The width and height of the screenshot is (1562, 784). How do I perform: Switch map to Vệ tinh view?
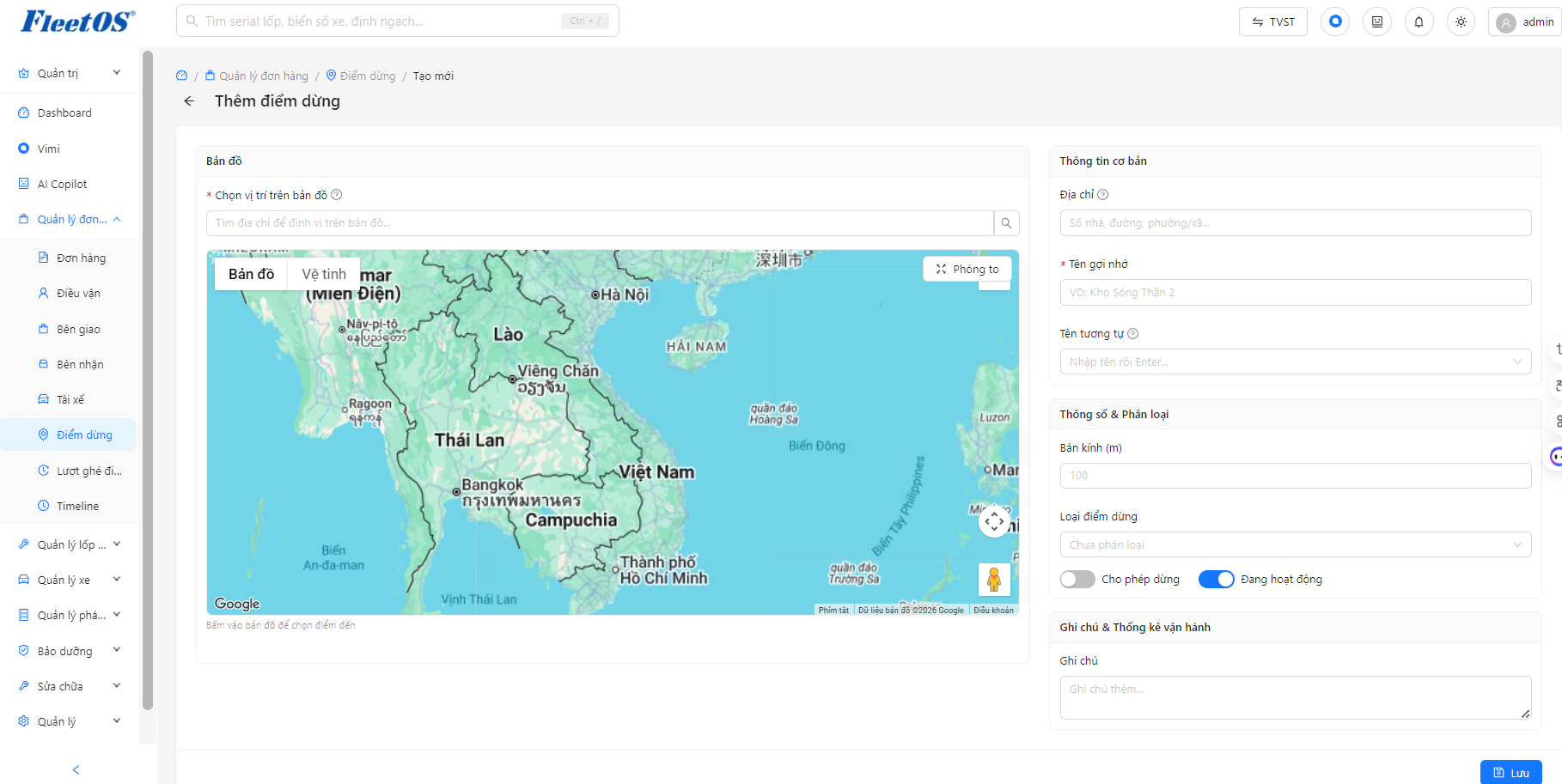pos(324,274)
